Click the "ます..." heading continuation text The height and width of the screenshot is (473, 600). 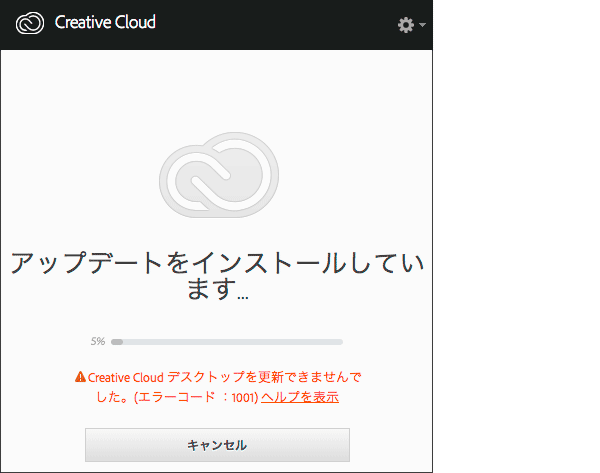216,291
